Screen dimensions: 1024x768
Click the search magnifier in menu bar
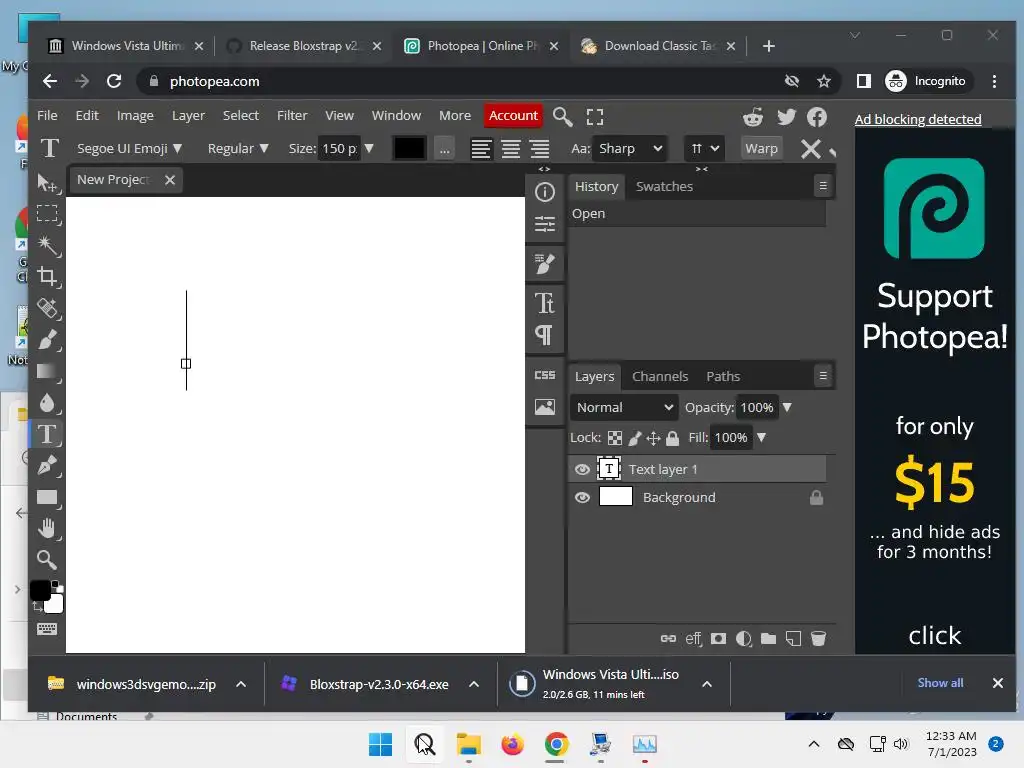coord(562,117)
